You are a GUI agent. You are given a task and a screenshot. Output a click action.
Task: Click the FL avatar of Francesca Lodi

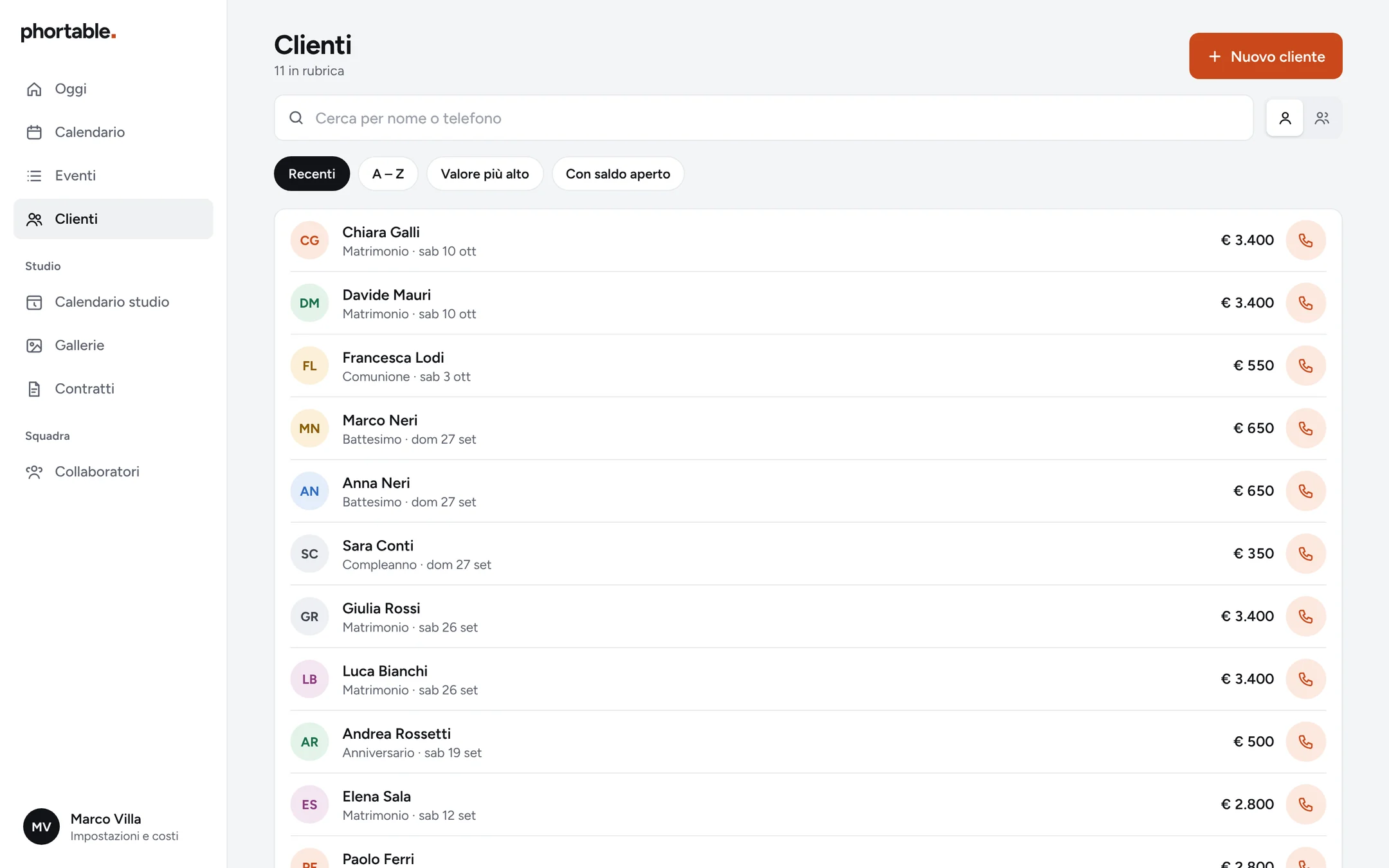(309, 366)
